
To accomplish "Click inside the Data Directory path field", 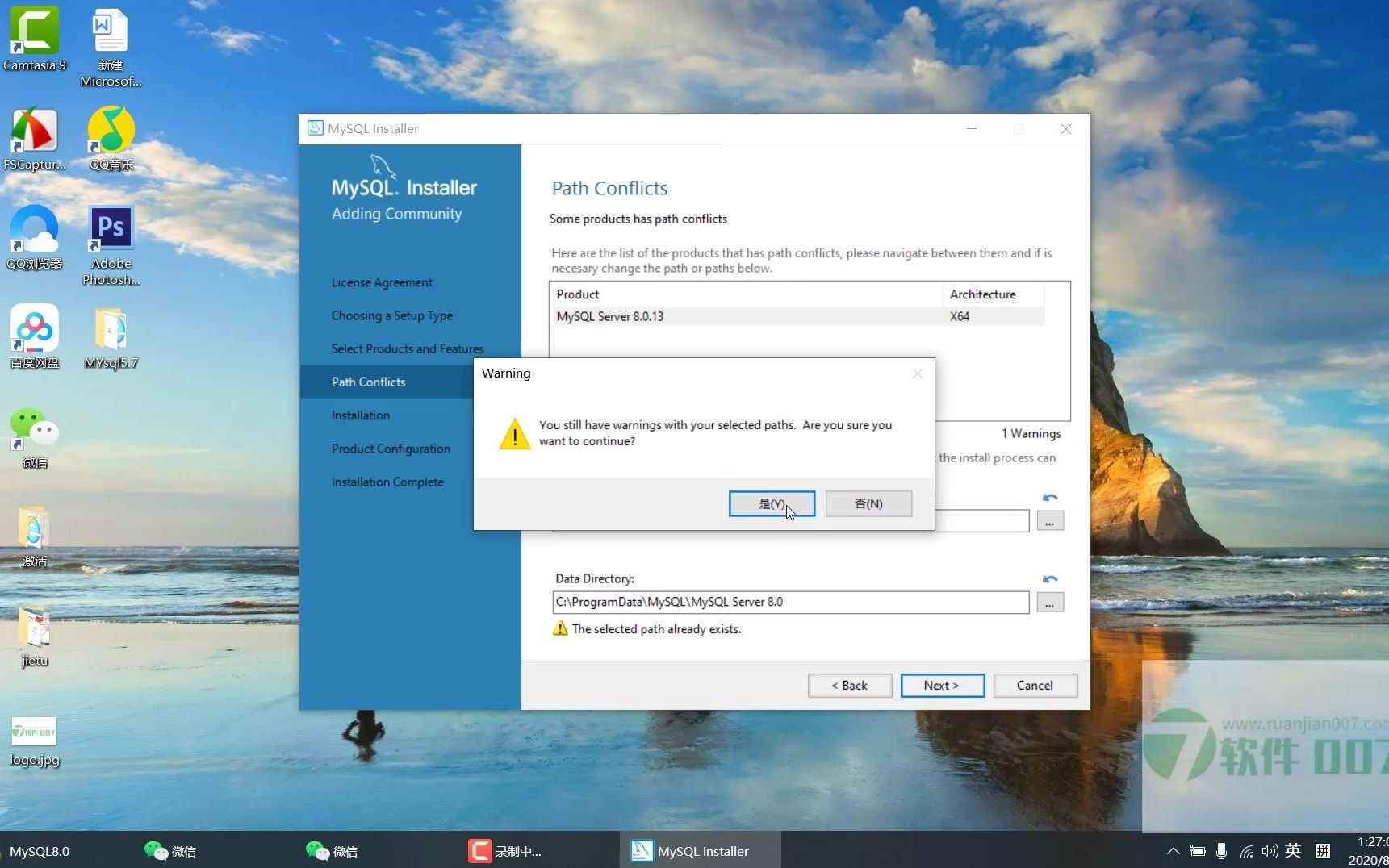I will [x=790, y=602].
